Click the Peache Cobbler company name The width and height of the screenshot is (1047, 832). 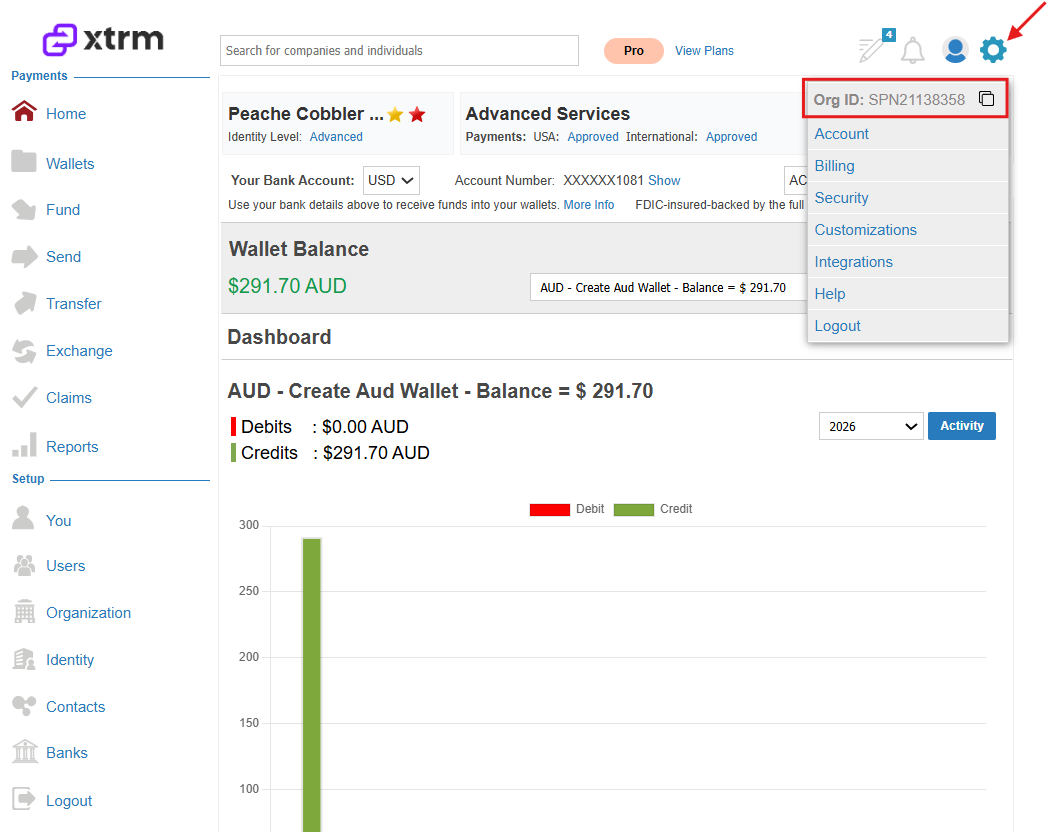[306, 114]
